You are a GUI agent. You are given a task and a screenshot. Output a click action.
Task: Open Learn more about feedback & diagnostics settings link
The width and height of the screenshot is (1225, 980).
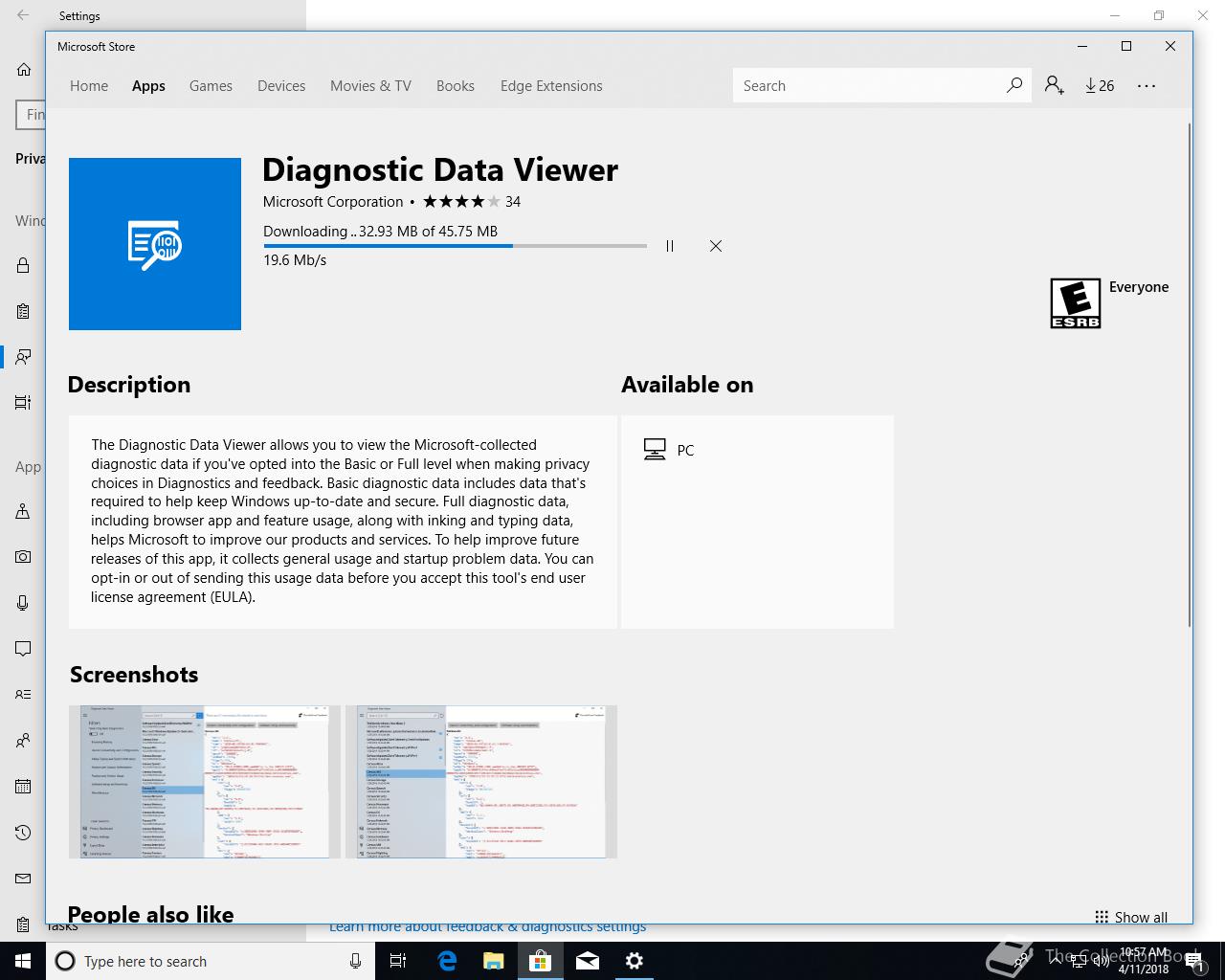point(487,927)
